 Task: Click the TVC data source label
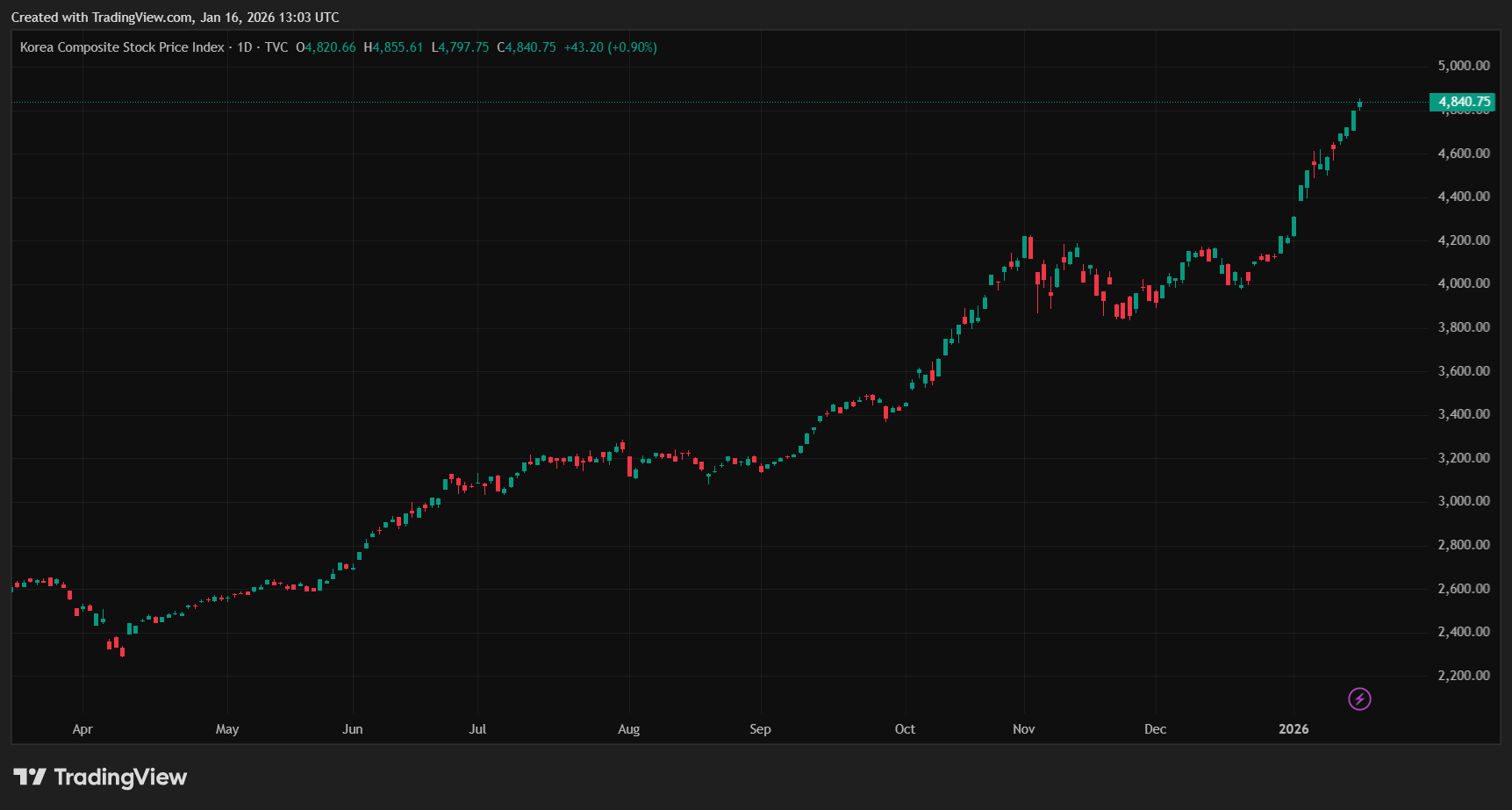pyautogui.click(x=276, y=47)
